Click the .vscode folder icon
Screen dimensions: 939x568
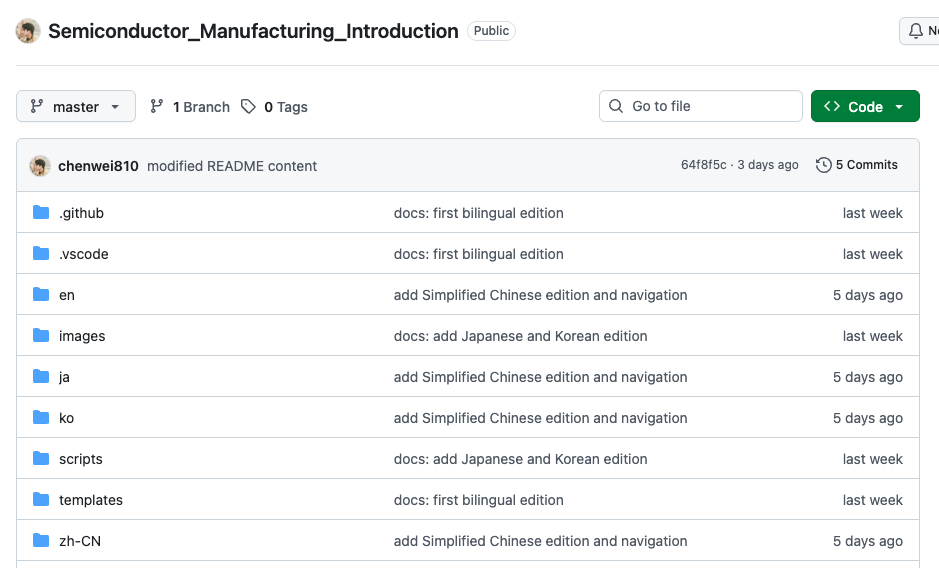(41, 253)
